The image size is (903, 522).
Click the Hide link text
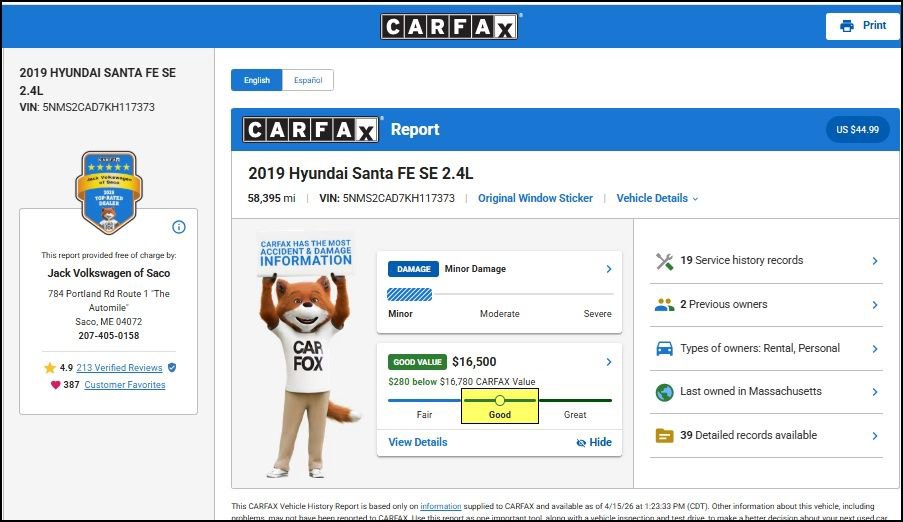[600, 442]
